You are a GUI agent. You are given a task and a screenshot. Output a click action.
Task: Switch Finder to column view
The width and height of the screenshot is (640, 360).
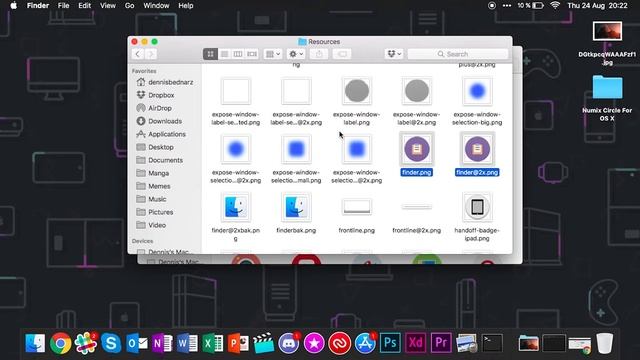(x=238, y=54)
